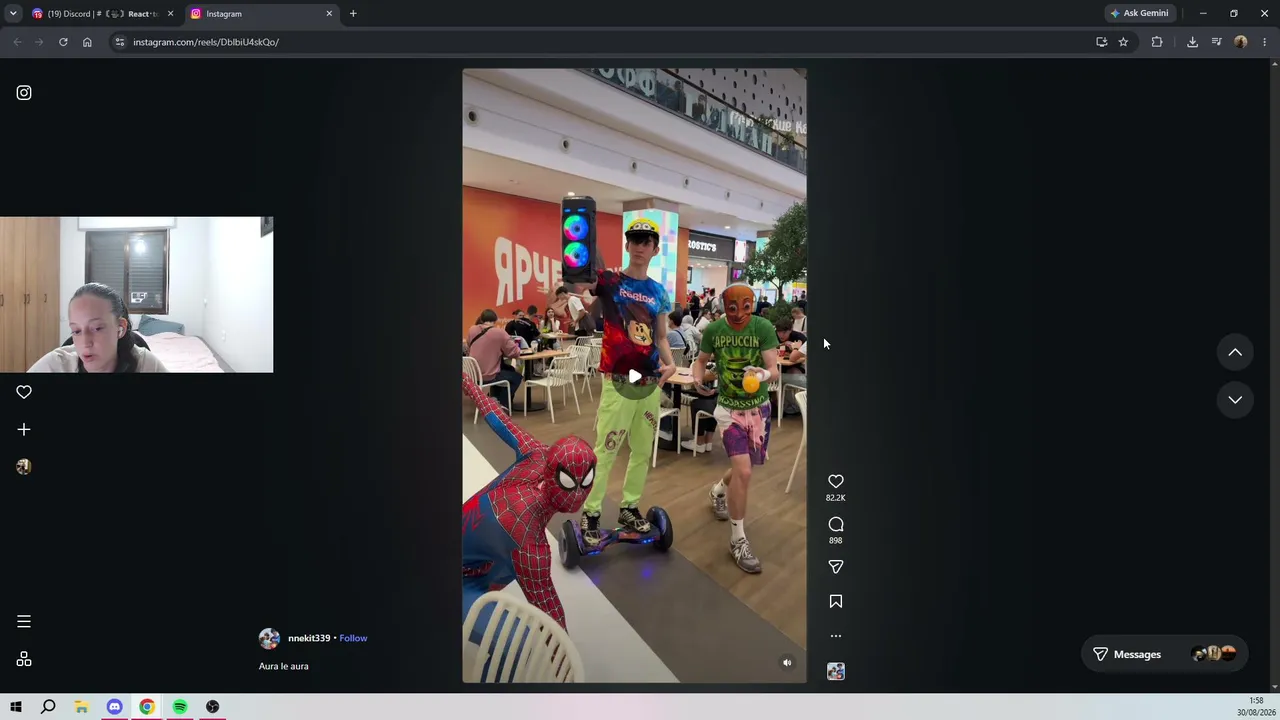Viewport: 1280px width, 720px height.
Task: Click the 'Aura le aura' caption text
Action: point(284,666)
